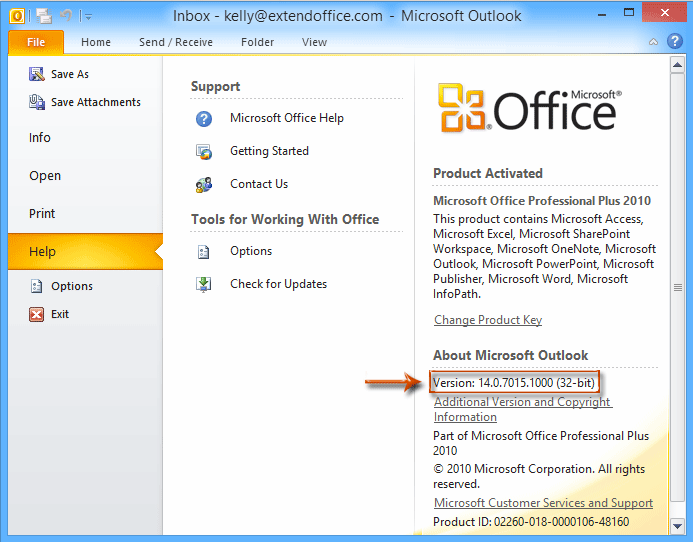Click the Change Product Key link
The height and width of the screenshot is (542, 693).
tap(488, 320)
